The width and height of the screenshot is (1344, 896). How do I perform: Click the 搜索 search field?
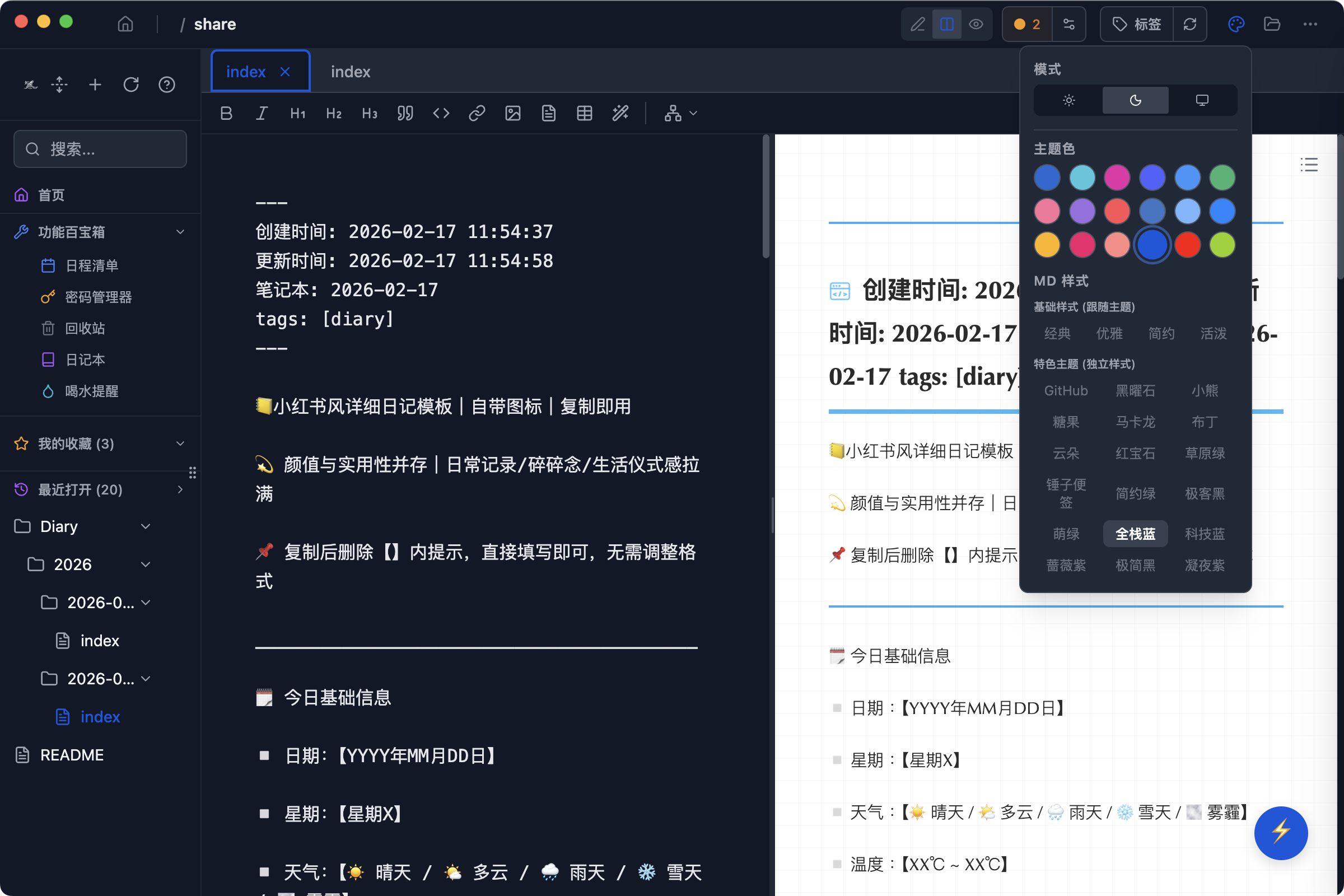click(100, 148)
